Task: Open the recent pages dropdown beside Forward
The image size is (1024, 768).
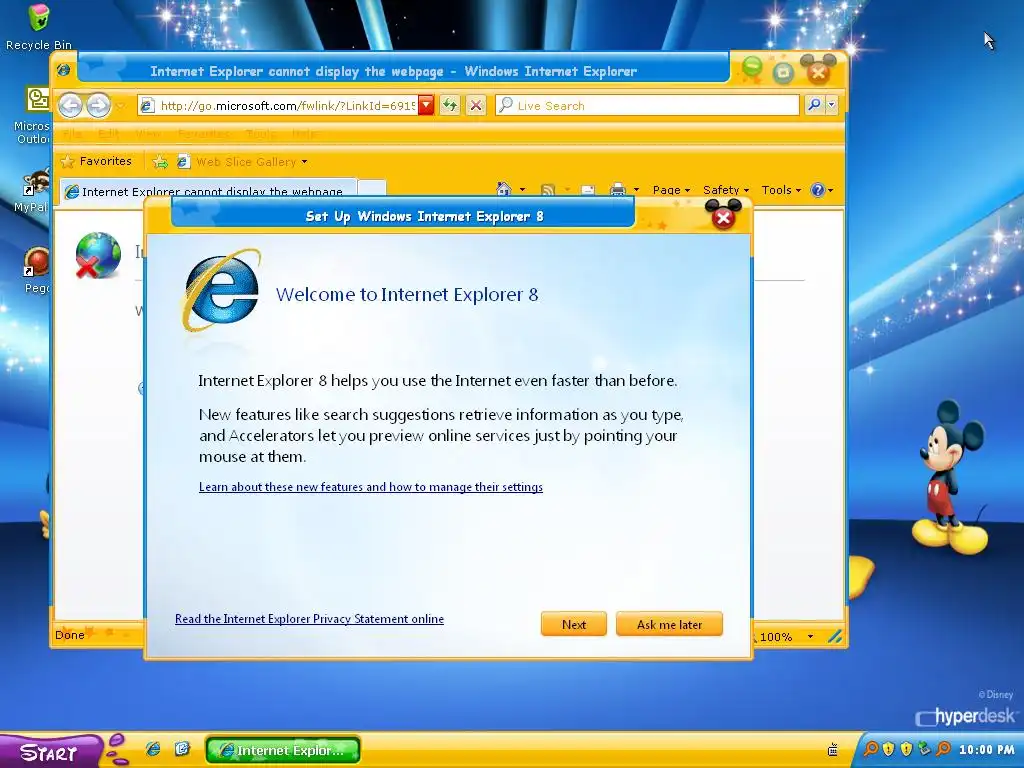Action: point(120,106)
